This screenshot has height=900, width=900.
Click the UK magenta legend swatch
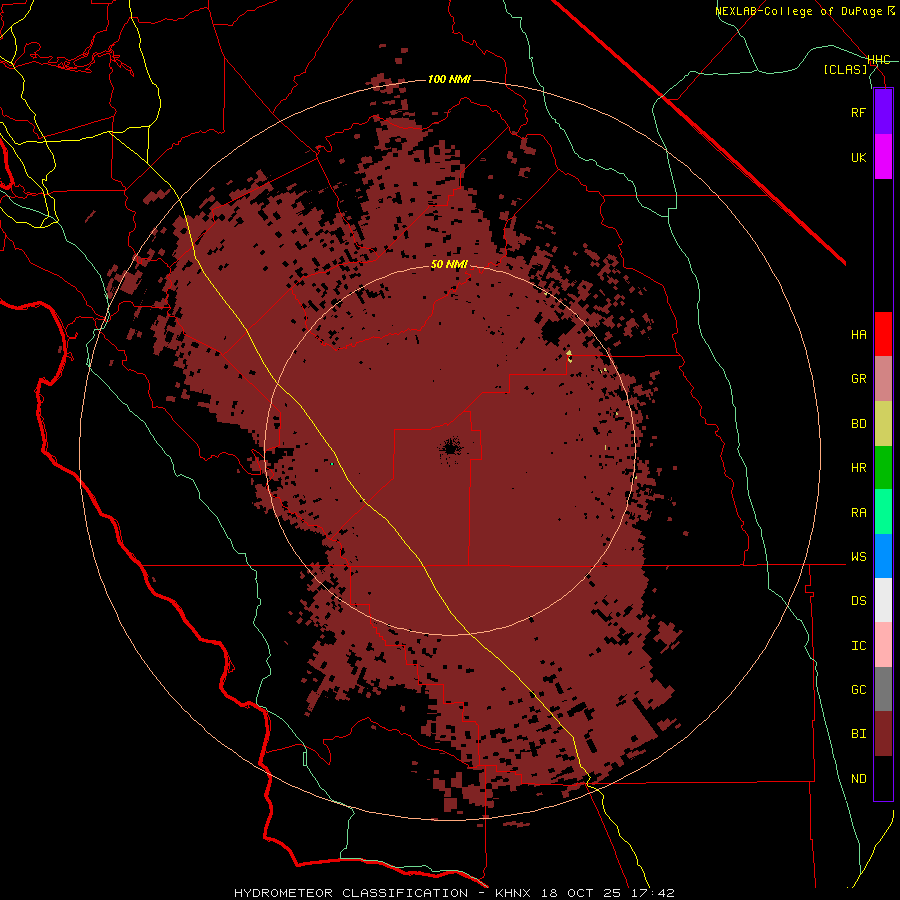coord(883,157)
